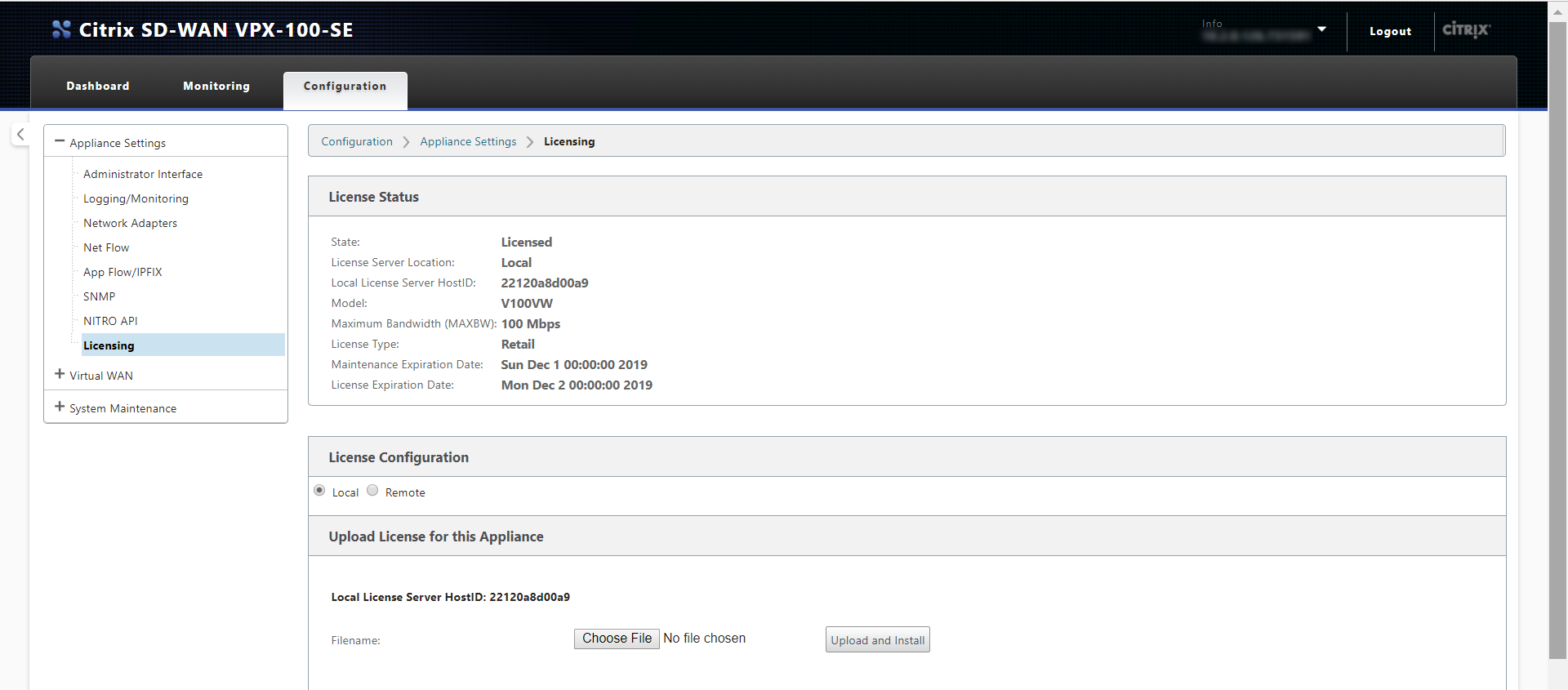Select the Remote license radio button

pos(372,490)
